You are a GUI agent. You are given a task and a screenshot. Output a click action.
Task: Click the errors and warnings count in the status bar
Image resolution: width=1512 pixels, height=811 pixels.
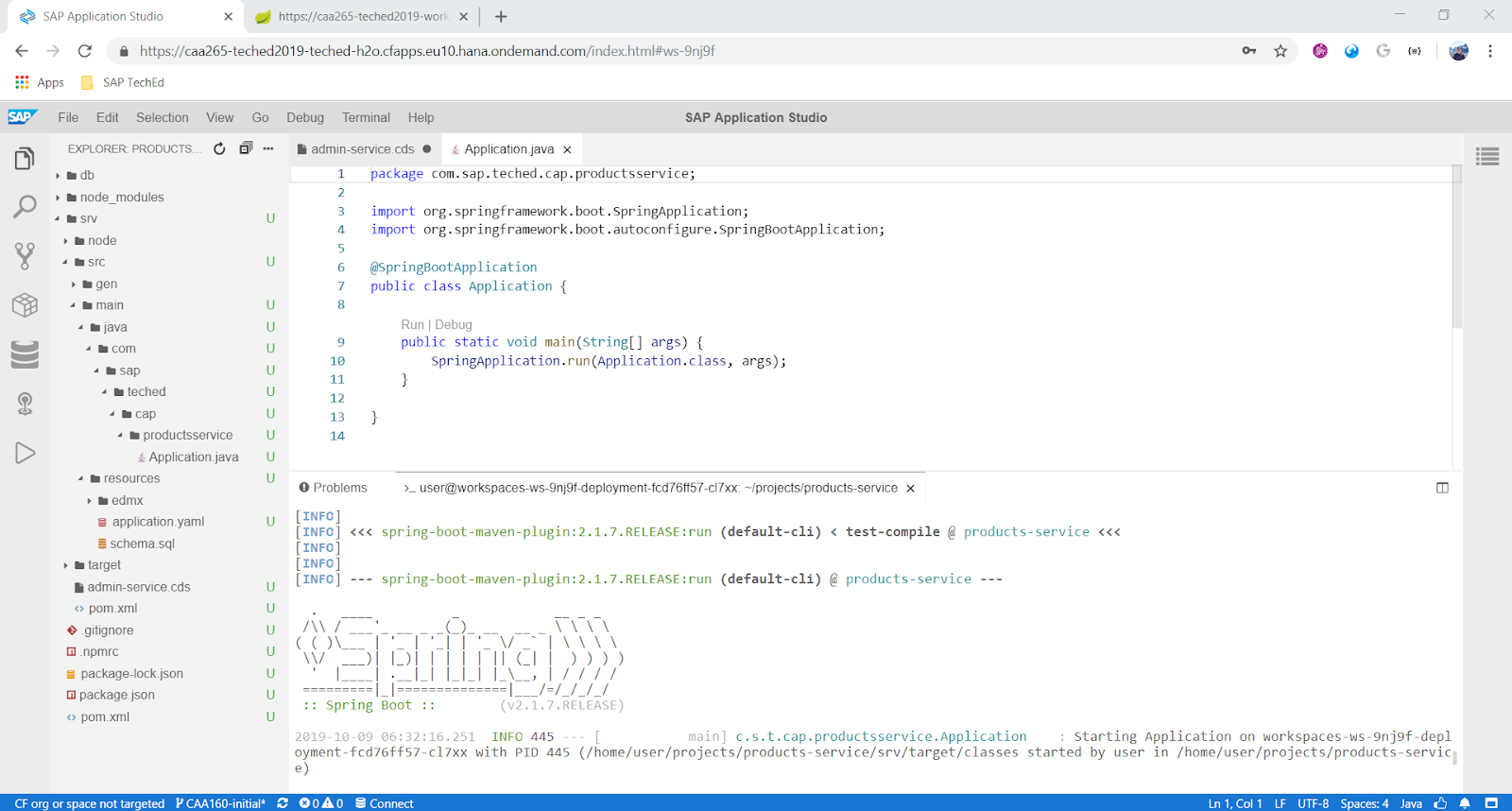click(x=321, y=803)
